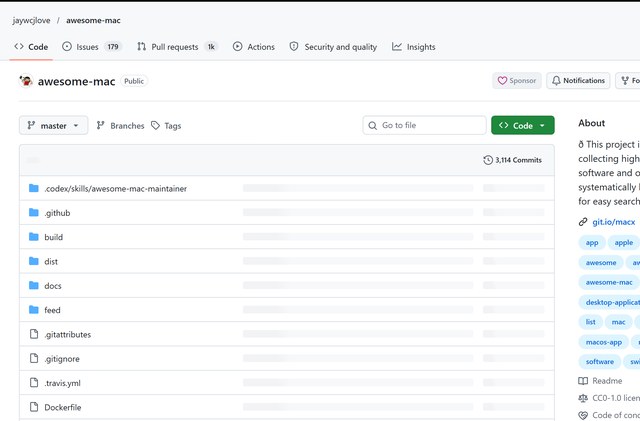Open the Notifications button
This screenshot has width=640, height=421.
tap(578, 80)
